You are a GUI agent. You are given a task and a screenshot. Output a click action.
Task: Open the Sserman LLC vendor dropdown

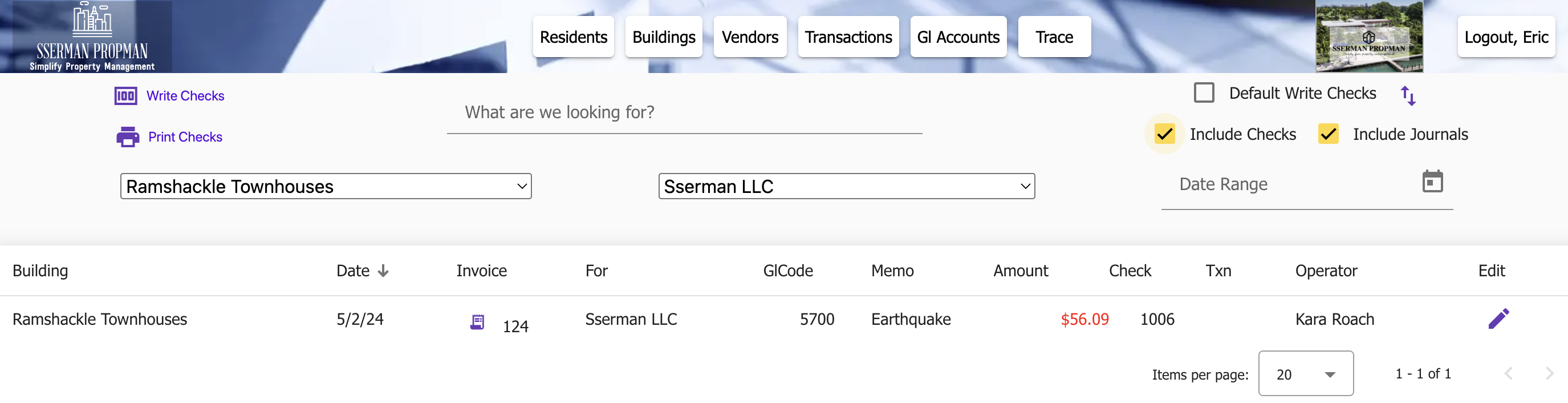tap(846, 186)
